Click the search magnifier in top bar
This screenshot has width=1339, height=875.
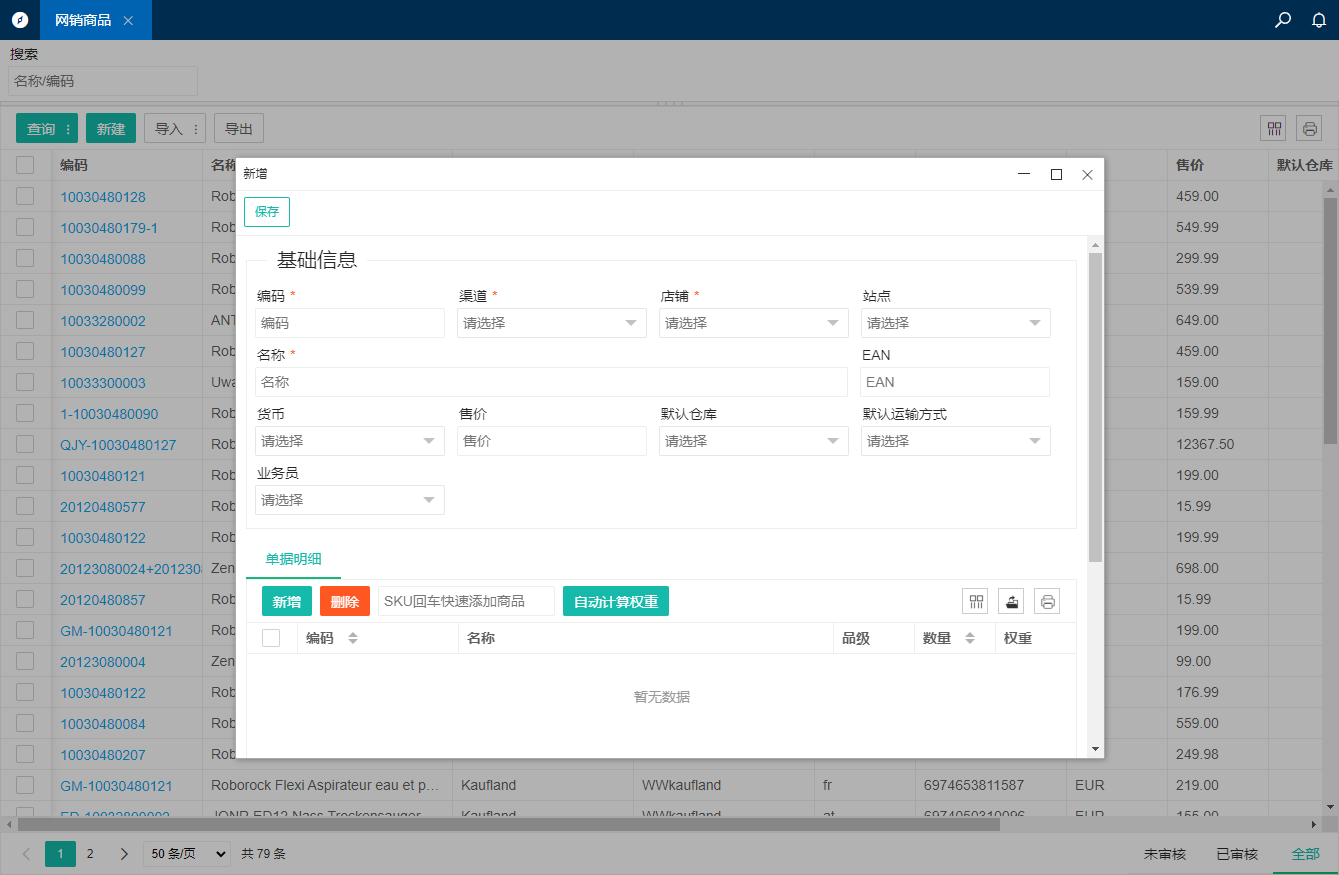point(1283,20)
